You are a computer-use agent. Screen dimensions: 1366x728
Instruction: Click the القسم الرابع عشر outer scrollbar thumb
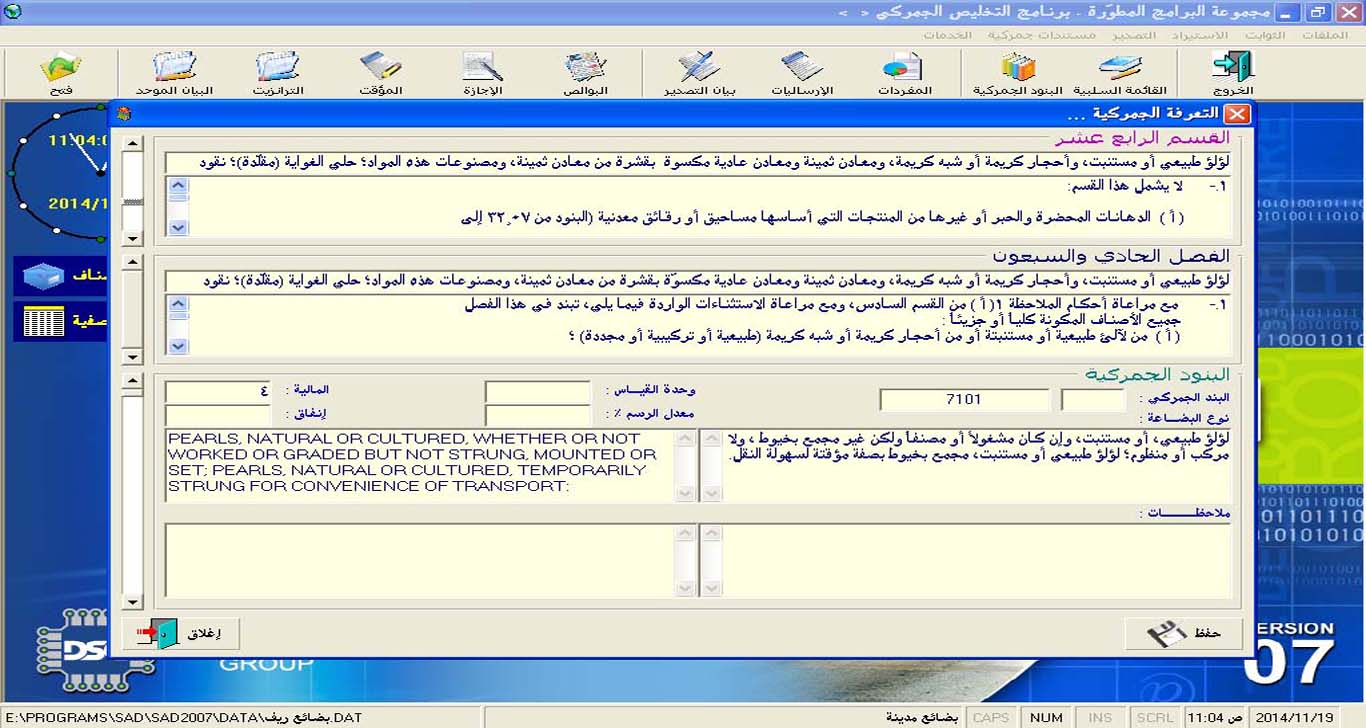point(132,203)
